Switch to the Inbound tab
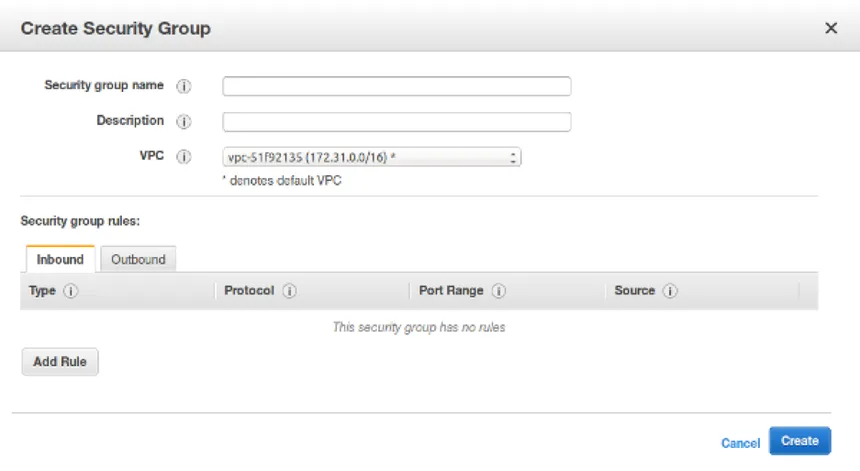The width and height of the screenshot is (860, 471). tap(60, 259)
